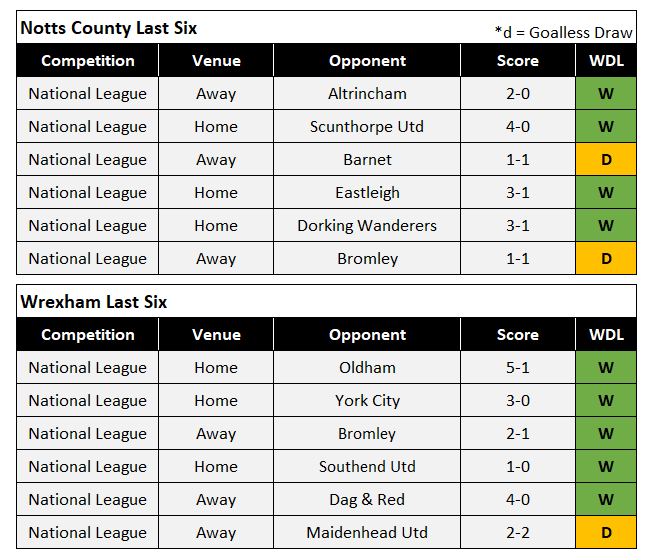This screenshot has height=559, width=653.
Task: Click the Oldham opponent cell
Action: [367, 368]
